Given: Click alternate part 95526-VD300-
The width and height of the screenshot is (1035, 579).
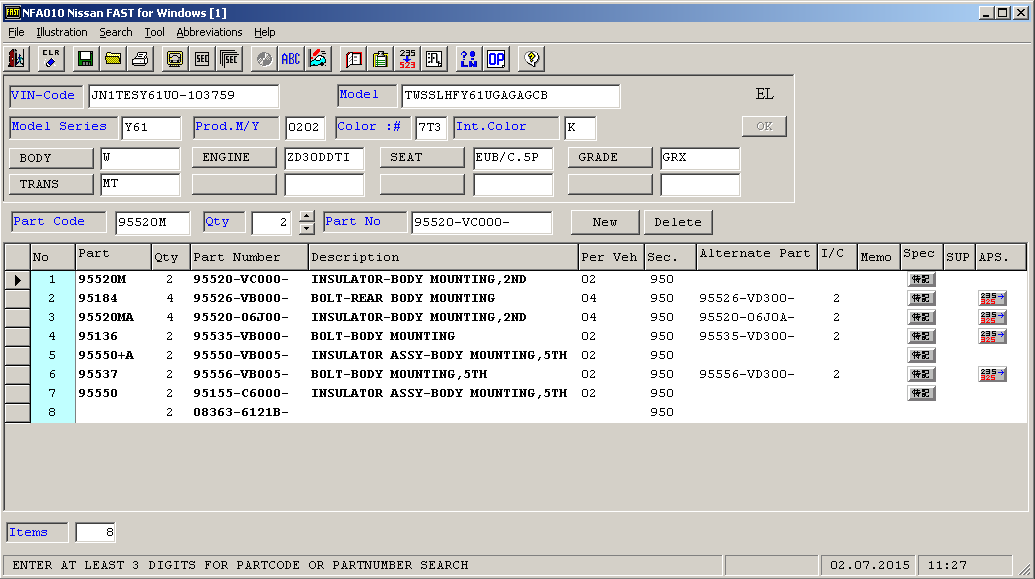Looking at the screenshot, I should click(747, 298).
